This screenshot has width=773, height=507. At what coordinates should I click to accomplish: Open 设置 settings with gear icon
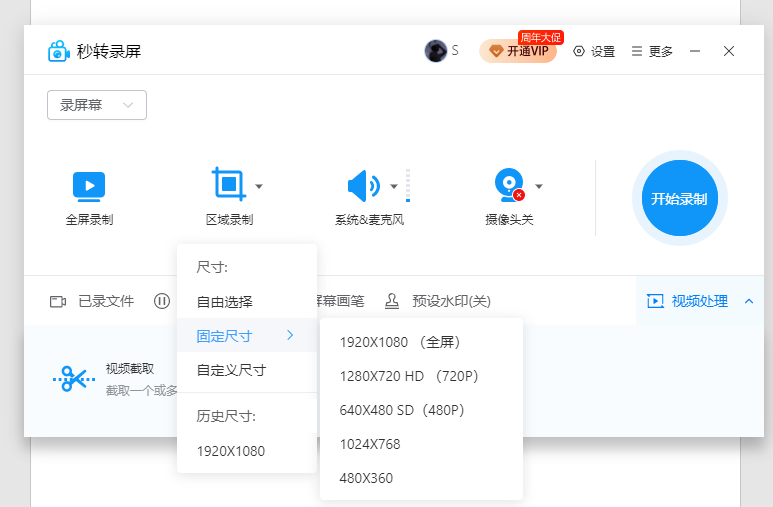tap(594, 51)
